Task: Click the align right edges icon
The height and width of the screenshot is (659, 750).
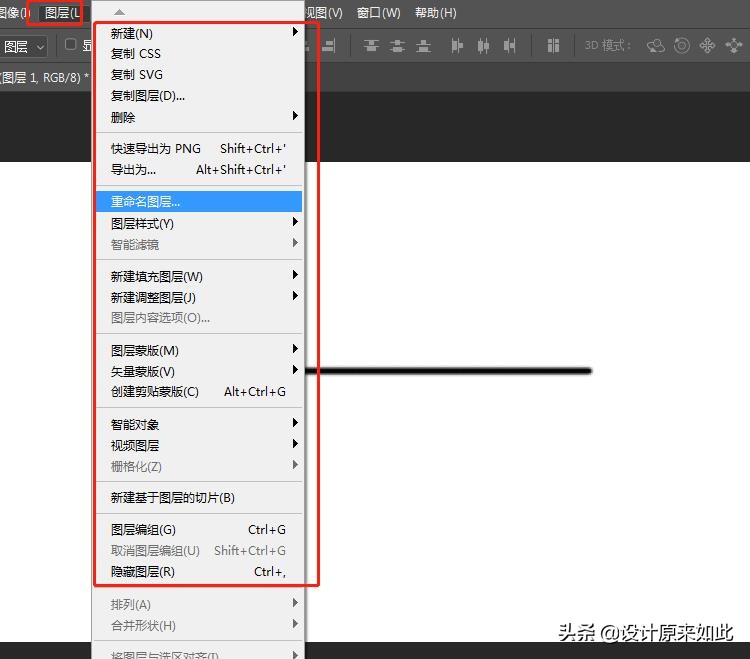Action: tap(328, 46)
